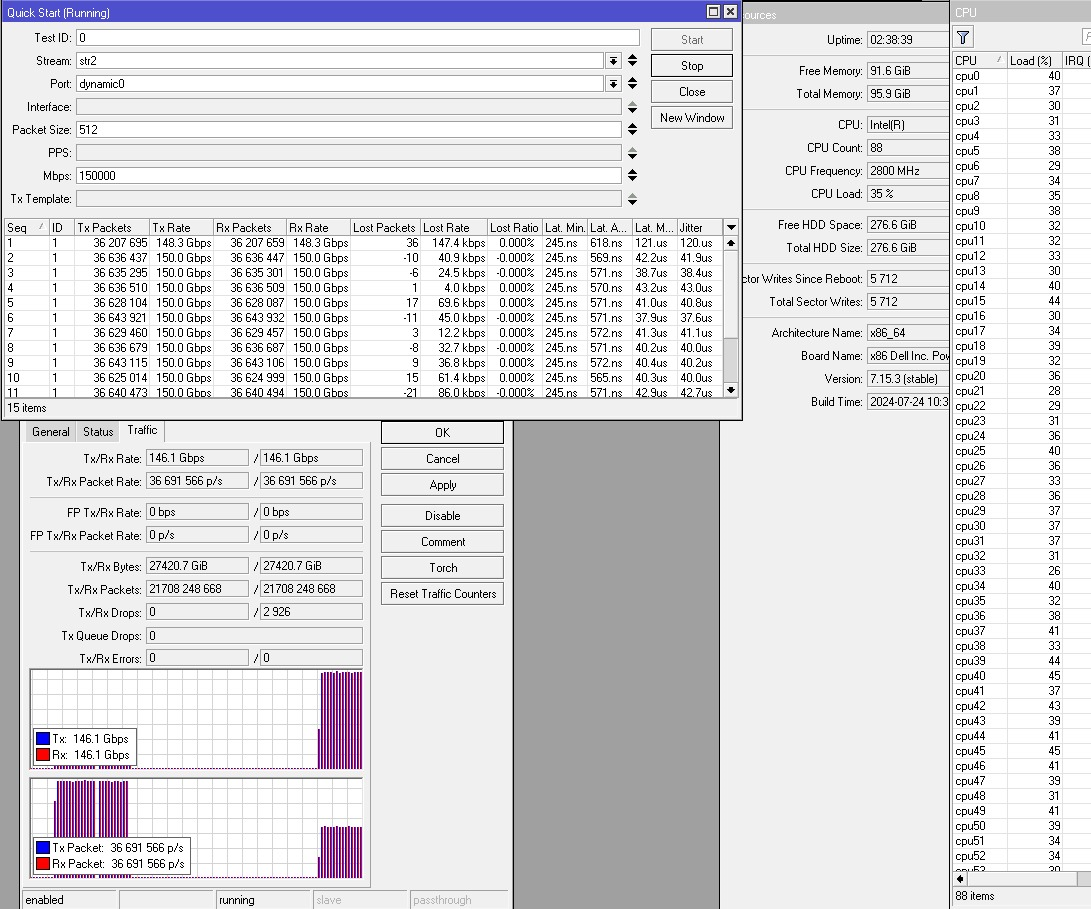This screenshot has width=1091, height=909.
Task: Click the Close button in Quick Start
Action: pyautogui.click(x=692, y=92)
